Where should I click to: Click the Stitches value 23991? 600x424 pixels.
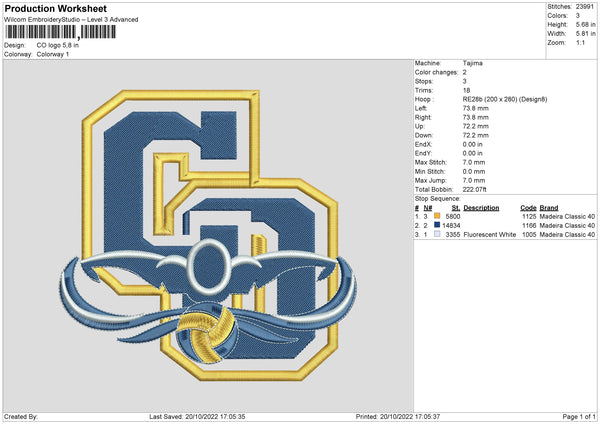pos(584,7)
